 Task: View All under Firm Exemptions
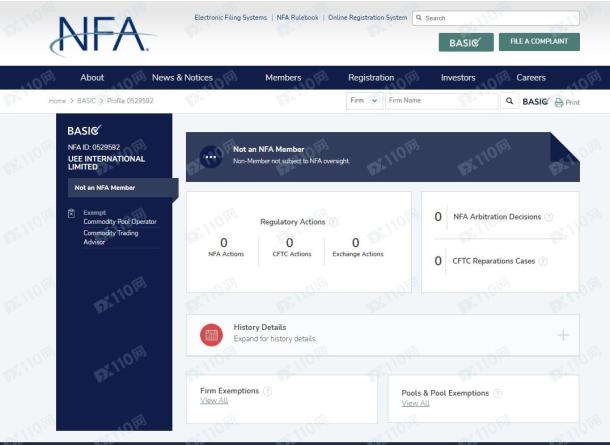214,401
